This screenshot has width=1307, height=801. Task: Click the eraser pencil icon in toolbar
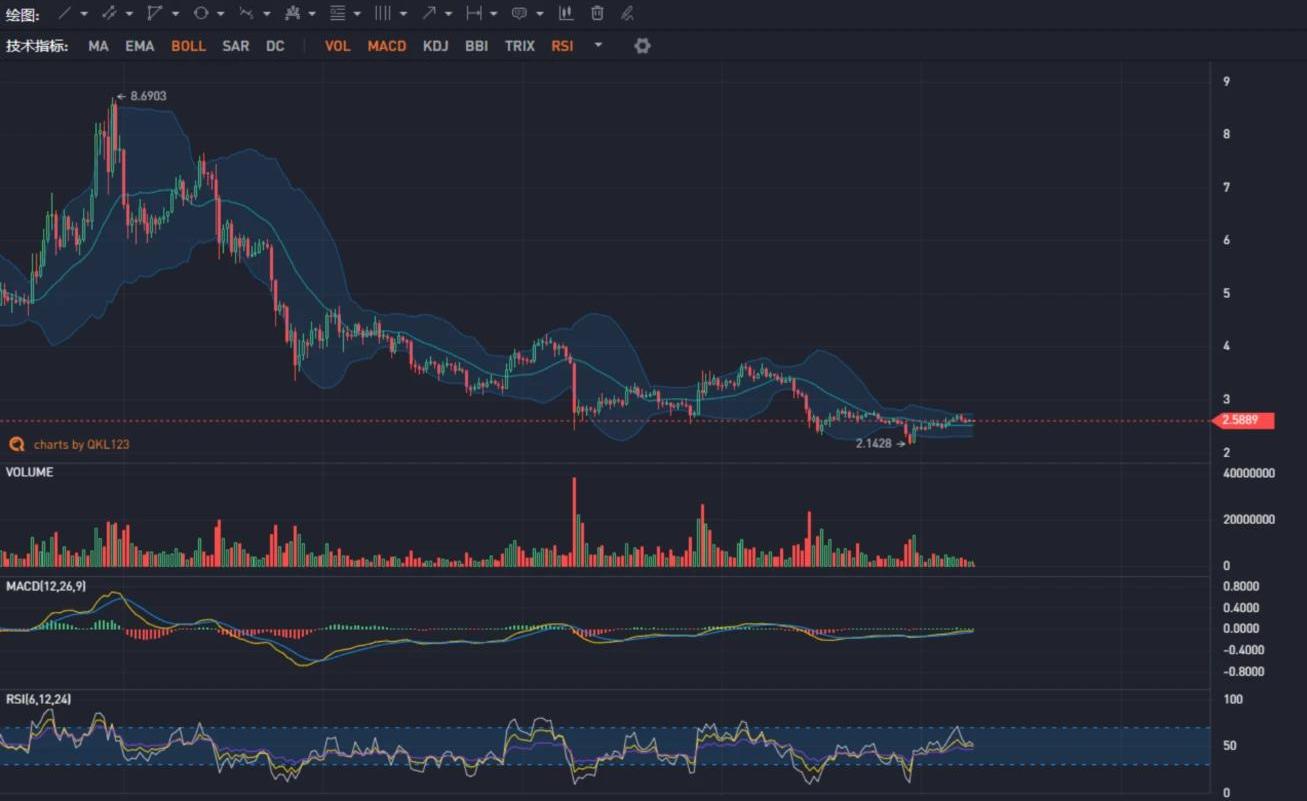pos(627,14)
